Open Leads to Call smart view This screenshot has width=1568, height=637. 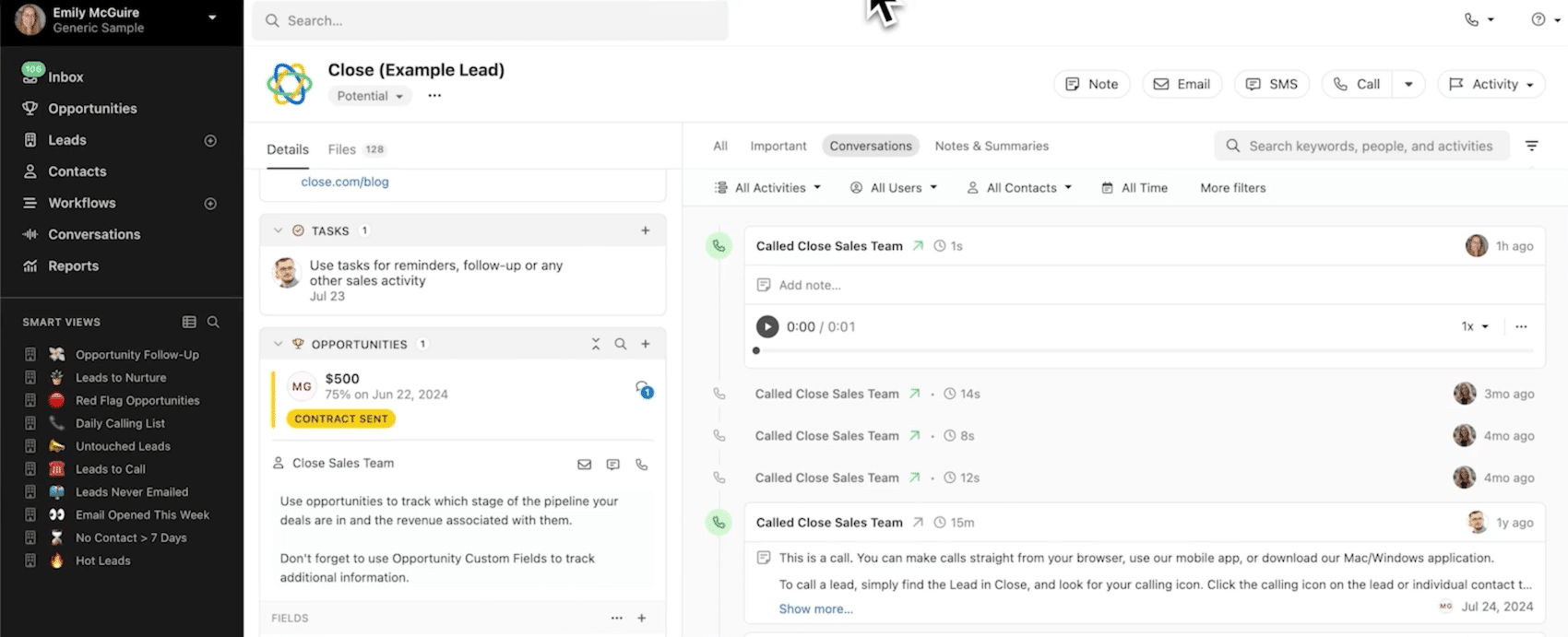coord(110,469)
